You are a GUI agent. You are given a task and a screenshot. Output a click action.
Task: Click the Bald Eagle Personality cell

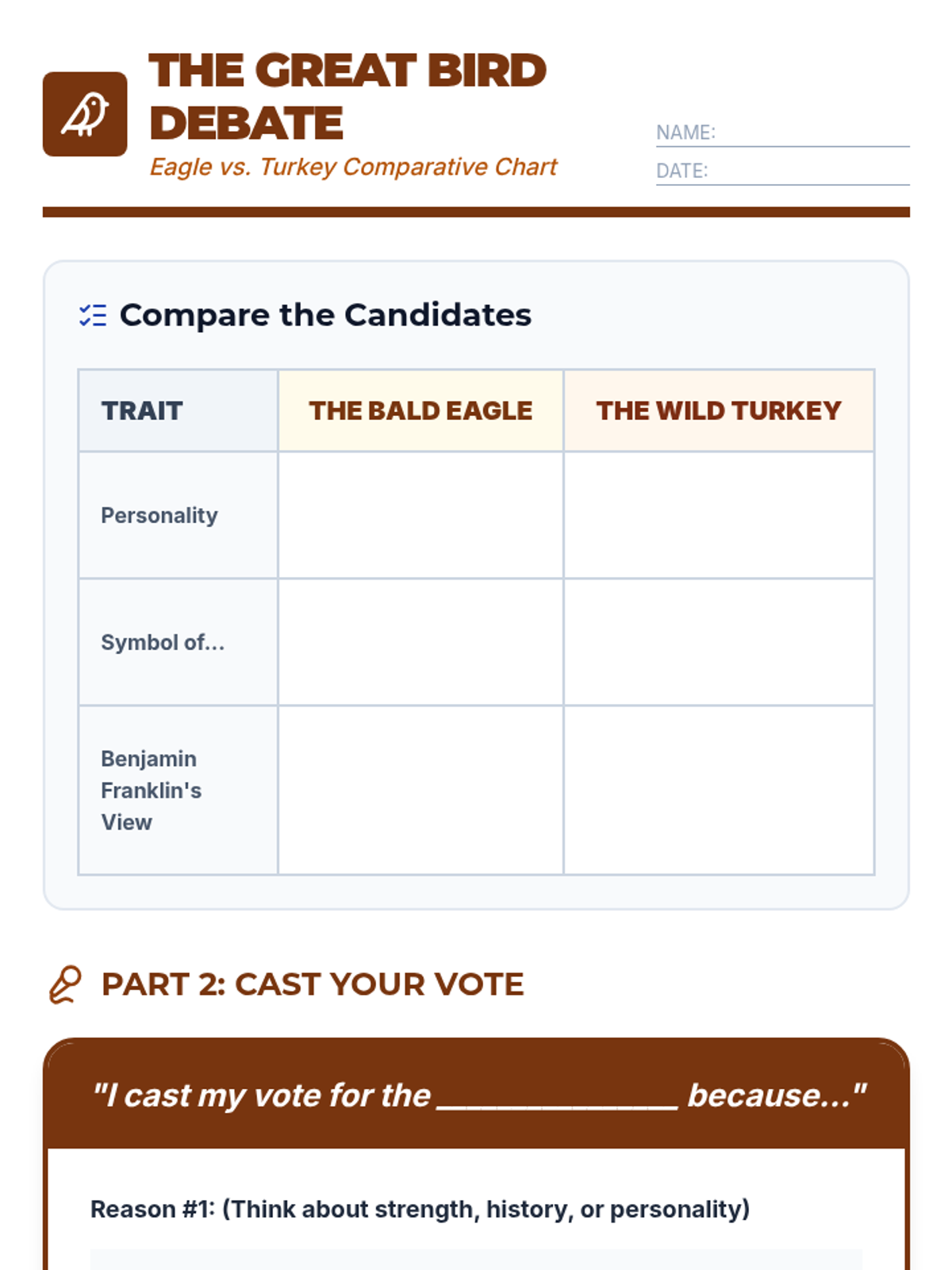420,515
